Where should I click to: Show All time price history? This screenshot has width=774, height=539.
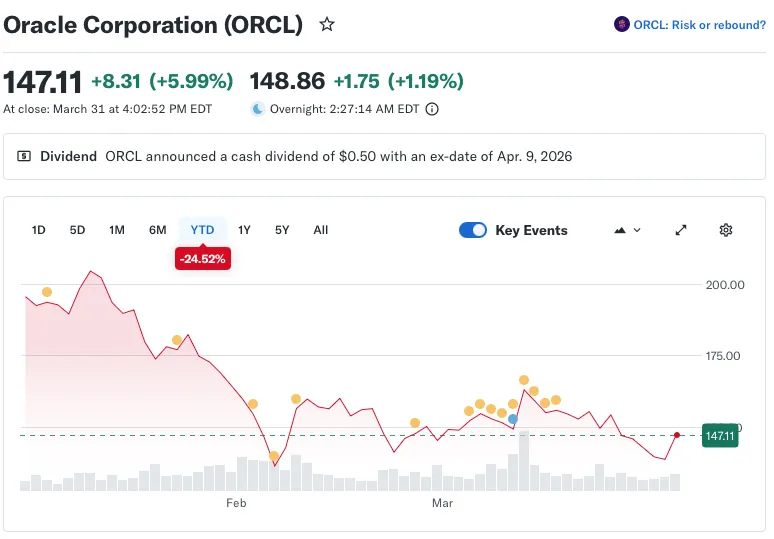tap(320, 230)
